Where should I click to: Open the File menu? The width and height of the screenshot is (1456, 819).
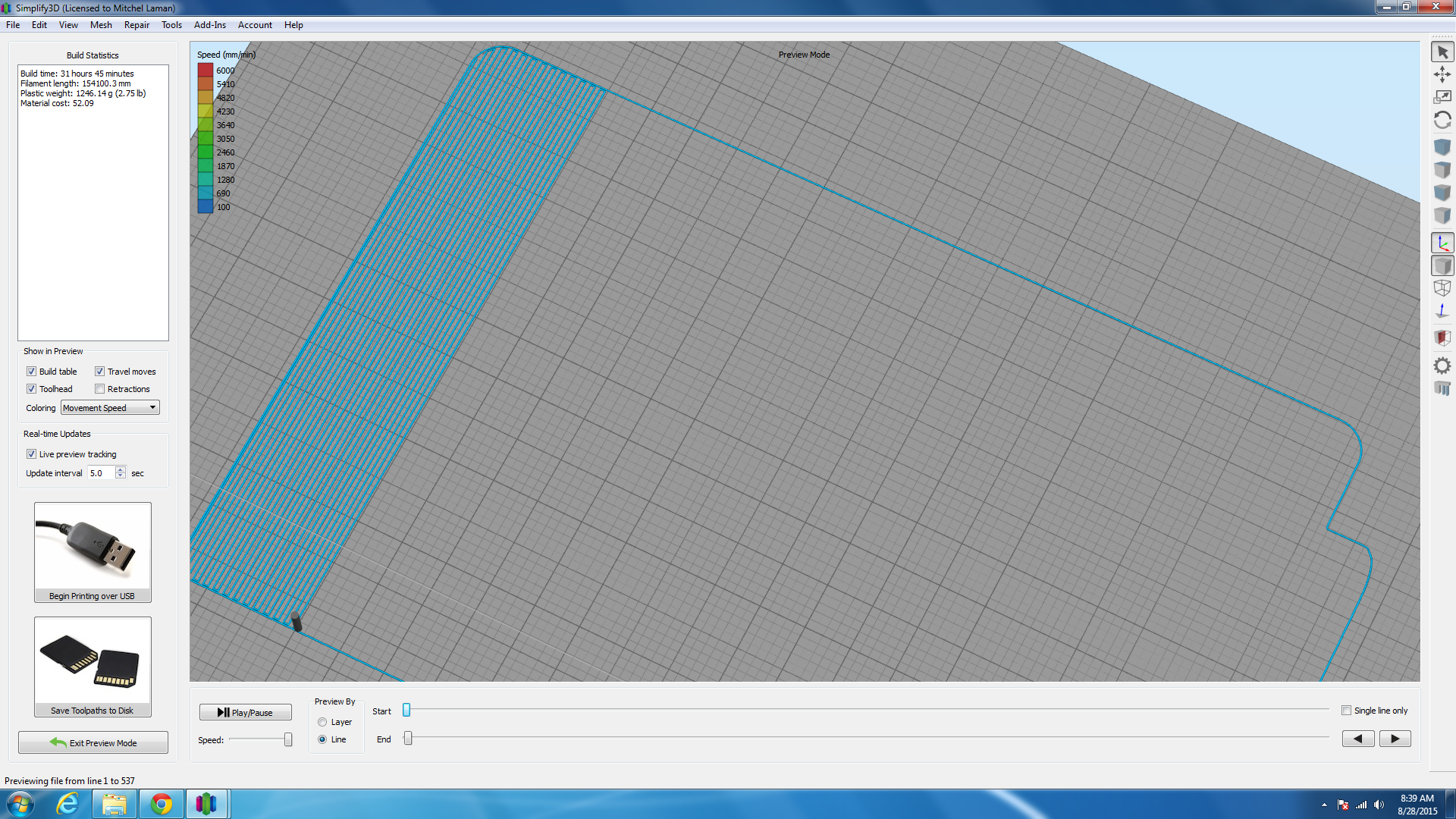tap(13, 25)
